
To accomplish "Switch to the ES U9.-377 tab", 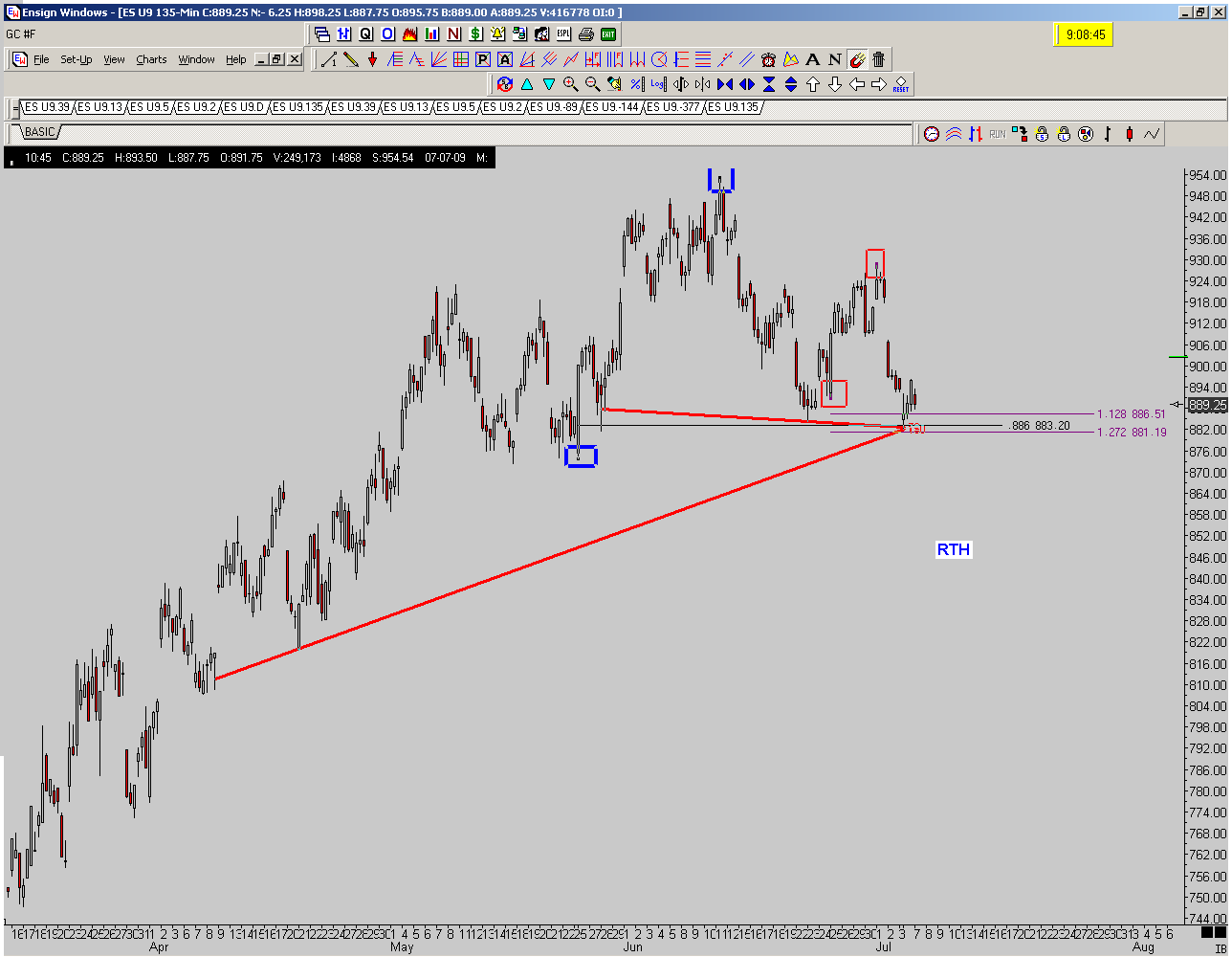I will coord(673,107).
